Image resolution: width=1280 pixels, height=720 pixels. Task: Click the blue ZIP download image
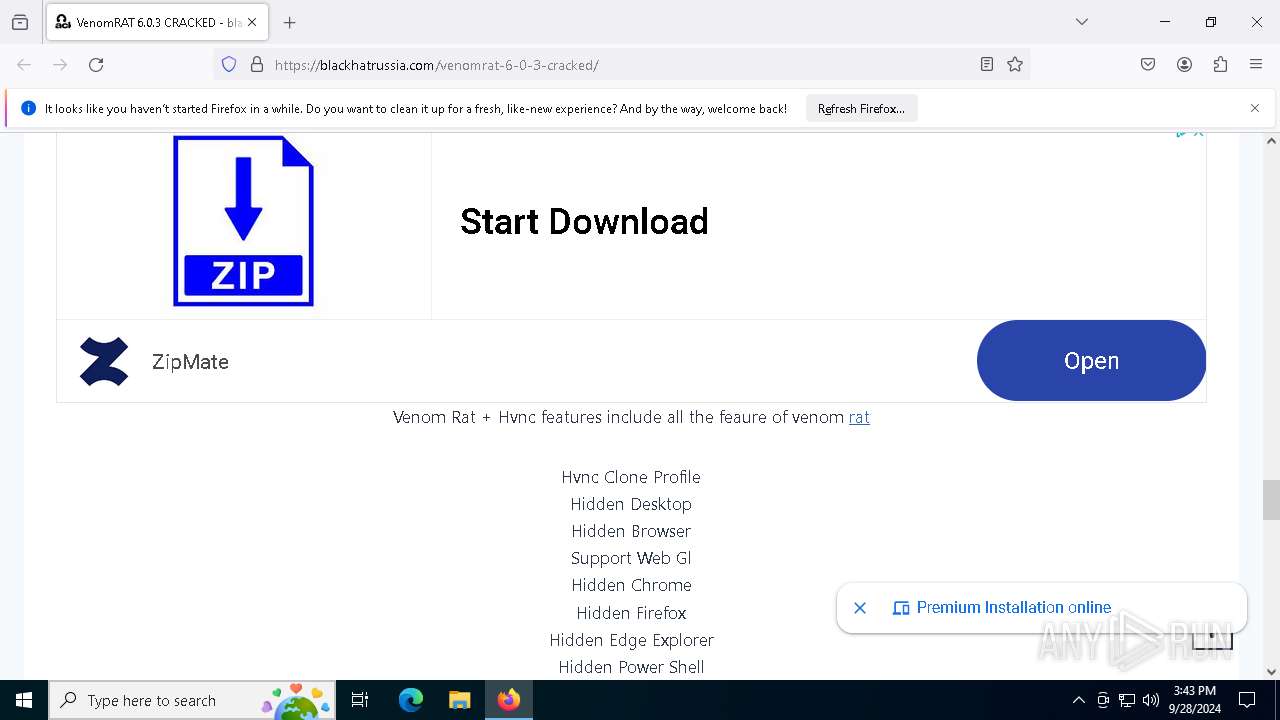(x=243, y=220)
